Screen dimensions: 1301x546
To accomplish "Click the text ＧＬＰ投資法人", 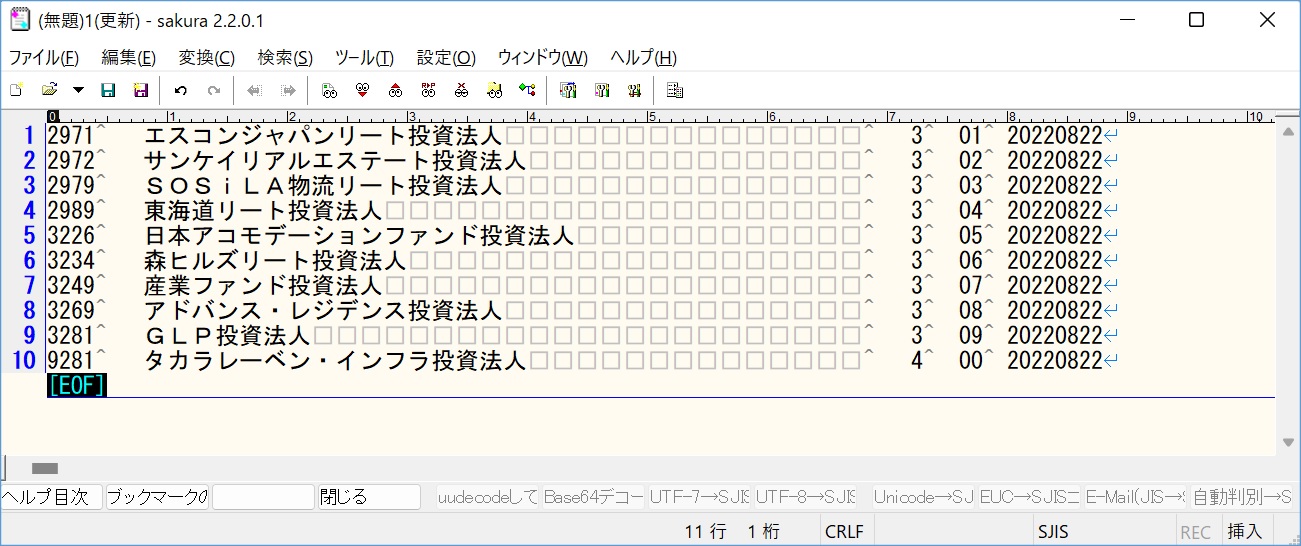I will tap(227, 335).
